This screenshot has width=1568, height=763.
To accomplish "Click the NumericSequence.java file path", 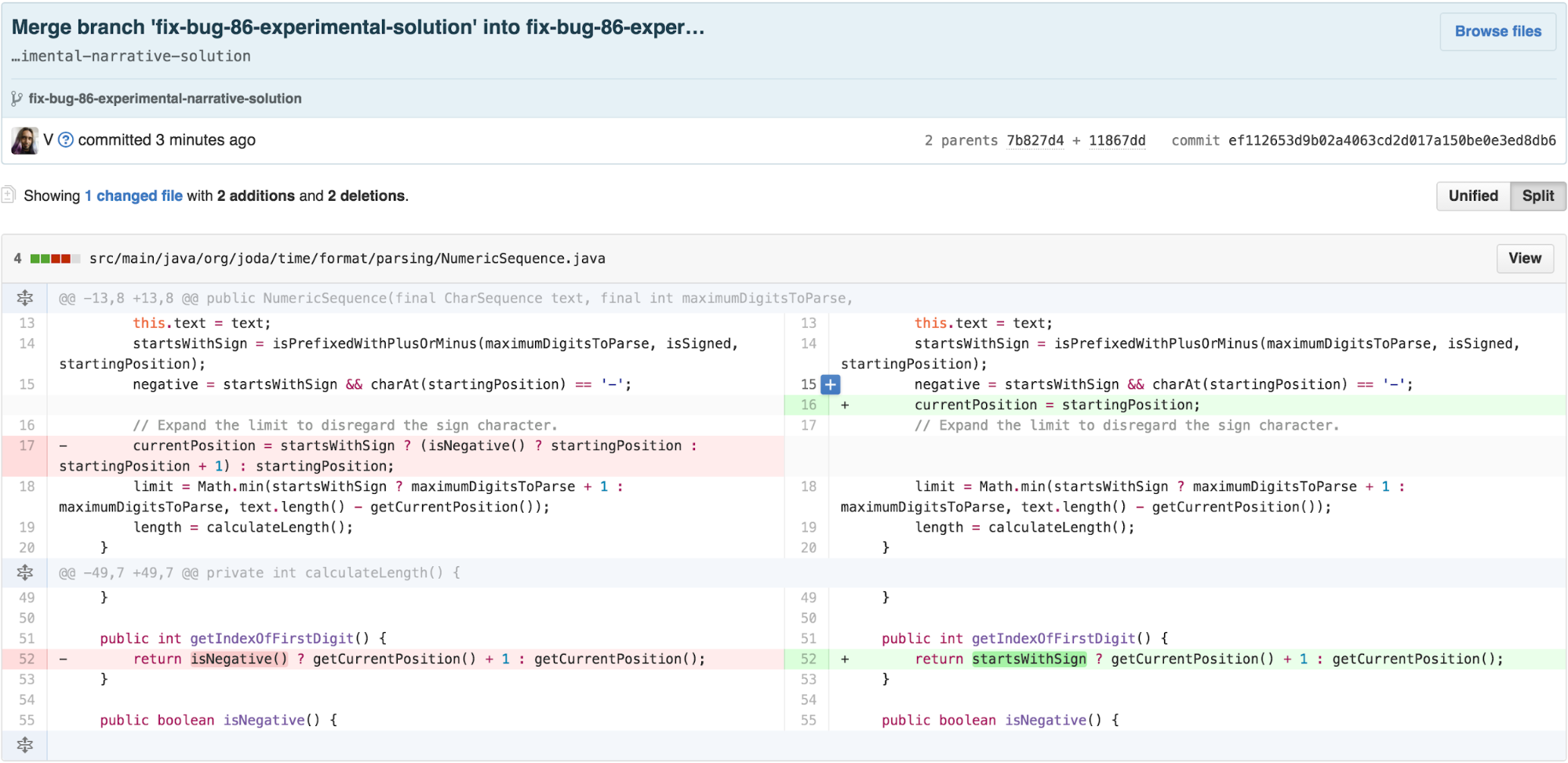I will (347, 258).
